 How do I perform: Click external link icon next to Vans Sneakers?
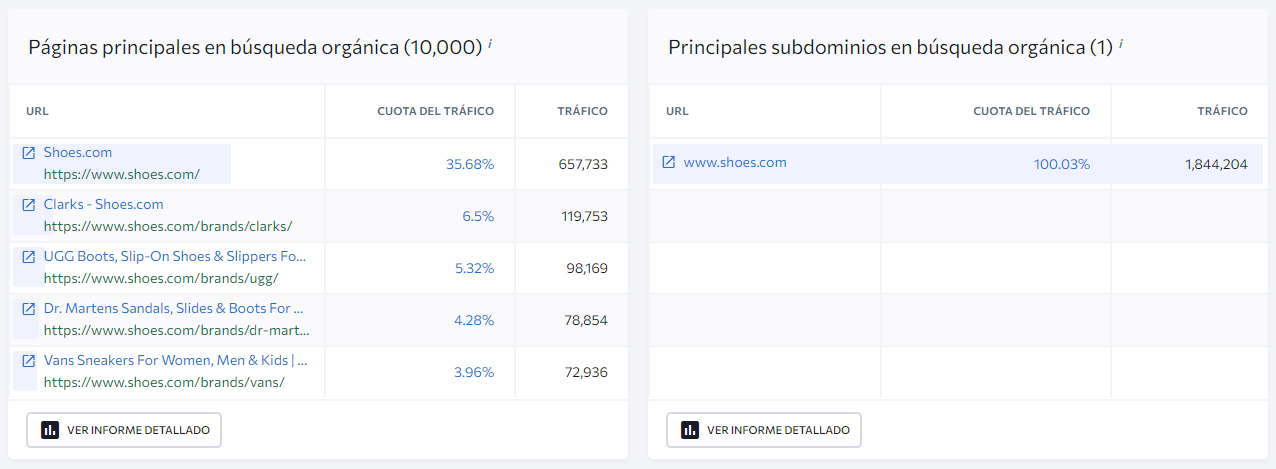pyautogui.click(x=28, y=361)
